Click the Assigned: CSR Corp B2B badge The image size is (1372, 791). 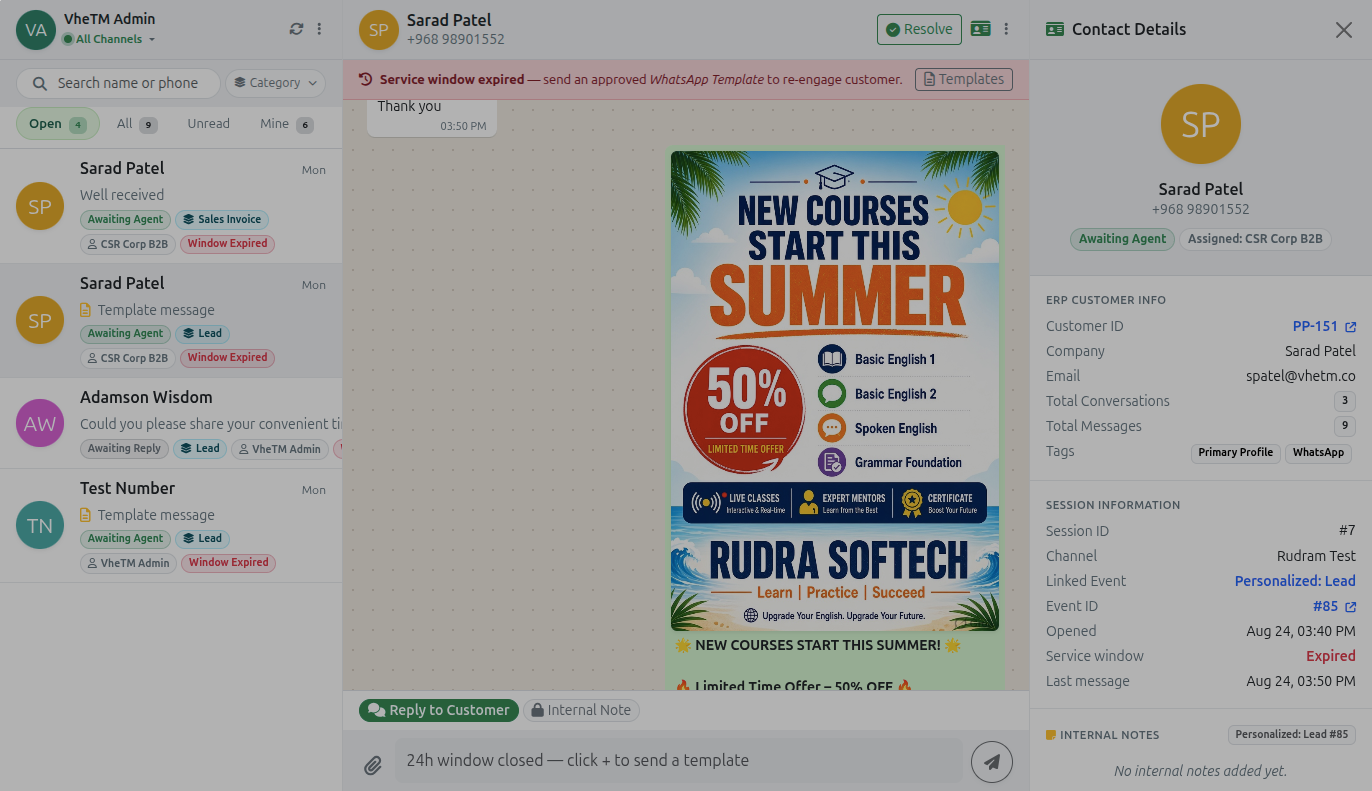1255,239
